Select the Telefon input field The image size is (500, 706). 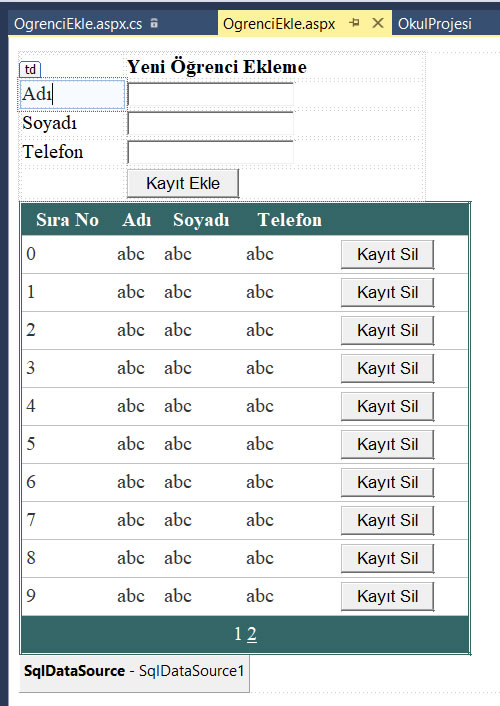(x=210, y=152)
